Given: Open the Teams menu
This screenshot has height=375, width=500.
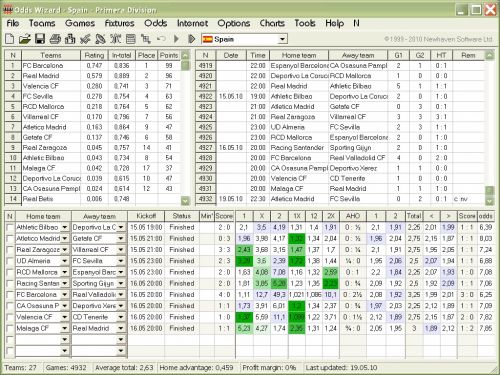Looking at the screenshot, I should pos(42,23).
